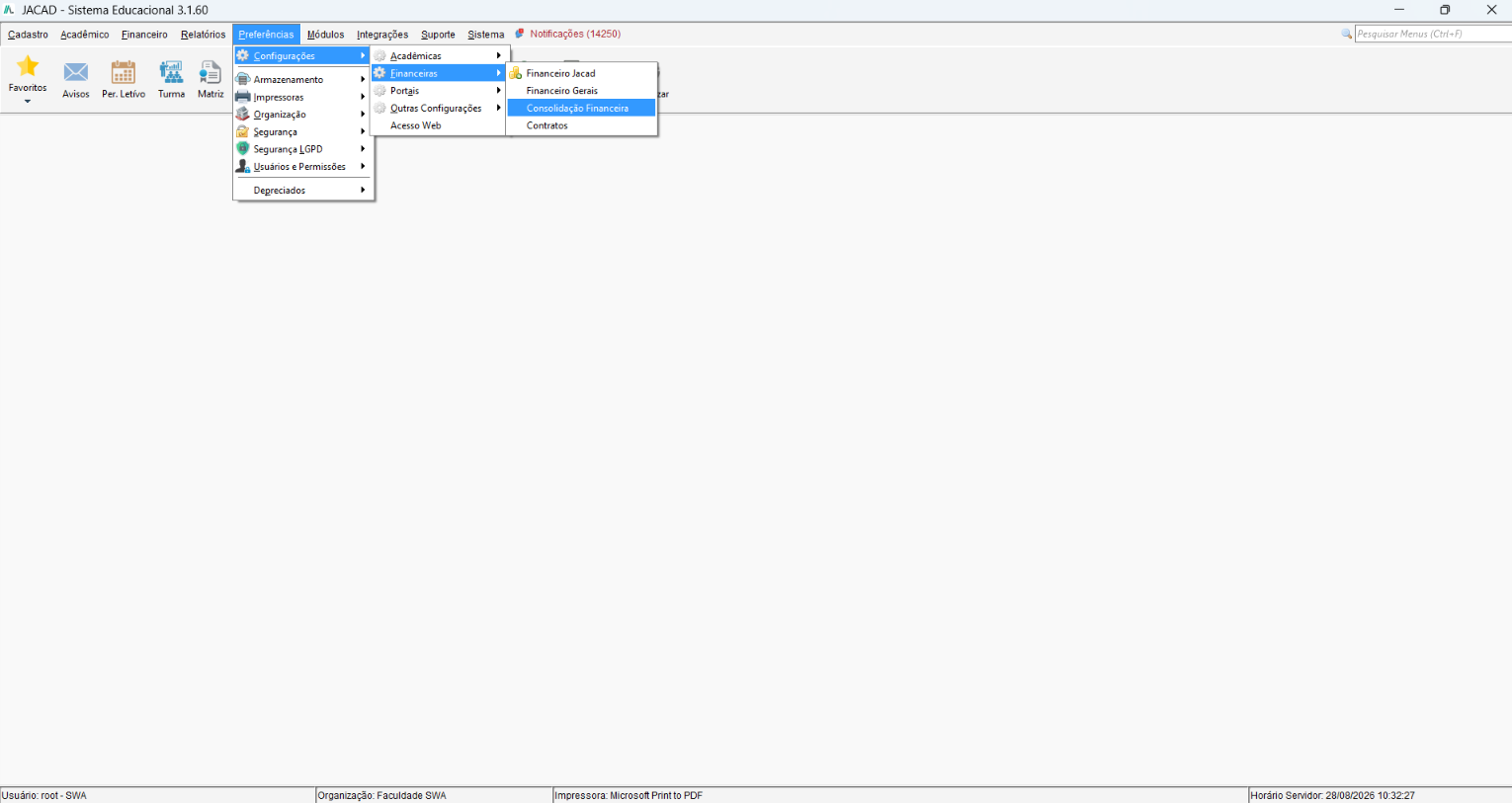The image size is (1512, 803).
Task: Click the JACAD app icon in title bar
Action: tap(10, 10)
